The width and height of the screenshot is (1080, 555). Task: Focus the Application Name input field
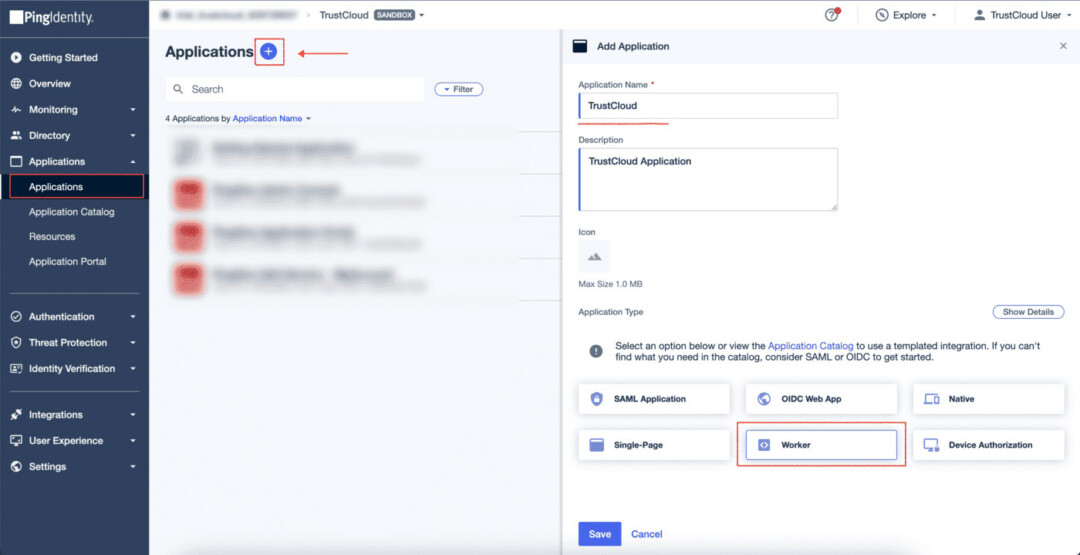click(x=708, y=106)
